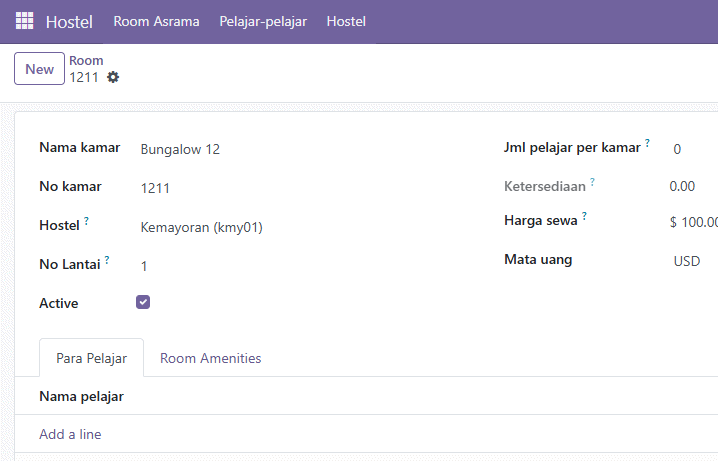The width and height of the screenshot is (718, 461).
Task: Select the Para Pelajar tab
Action: 92,358
